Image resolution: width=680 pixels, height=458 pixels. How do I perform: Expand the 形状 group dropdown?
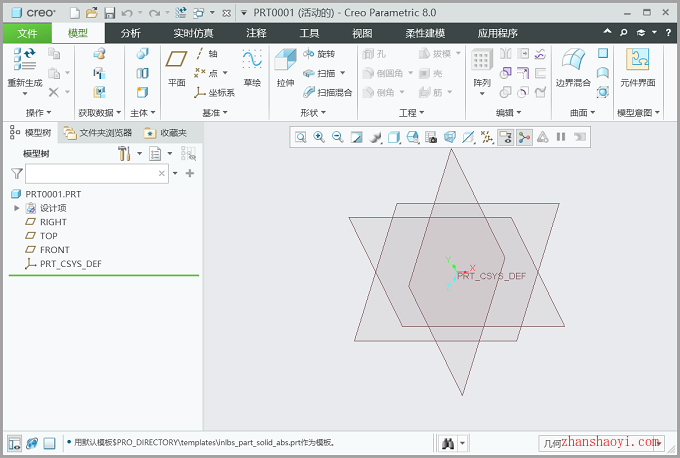coord(313,113)
